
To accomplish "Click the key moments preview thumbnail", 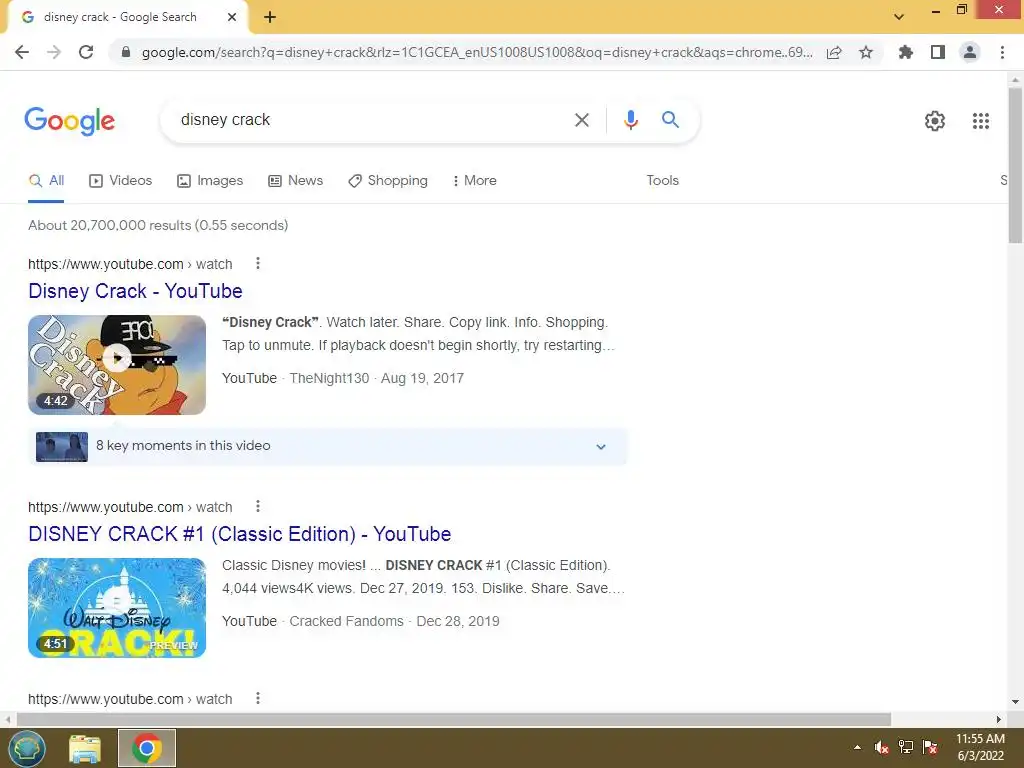I will click(61, 447).
